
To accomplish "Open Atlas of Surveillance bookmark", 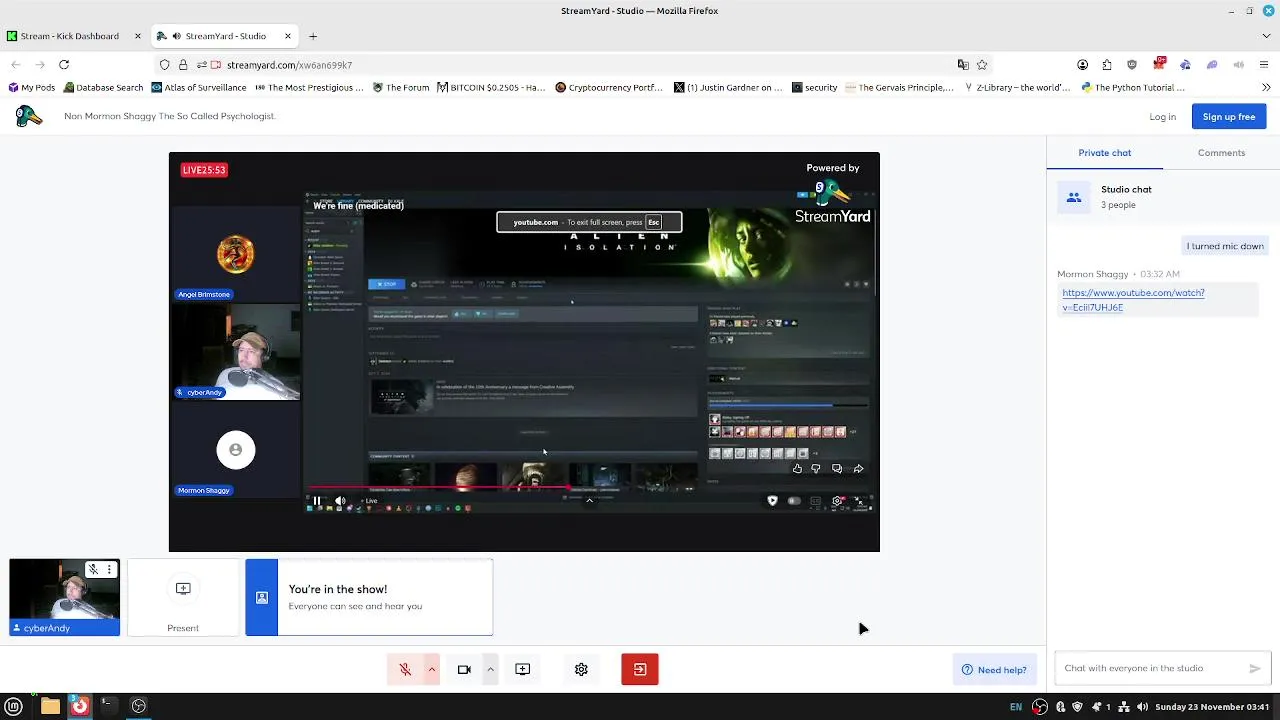I will (x=198, y=88).
